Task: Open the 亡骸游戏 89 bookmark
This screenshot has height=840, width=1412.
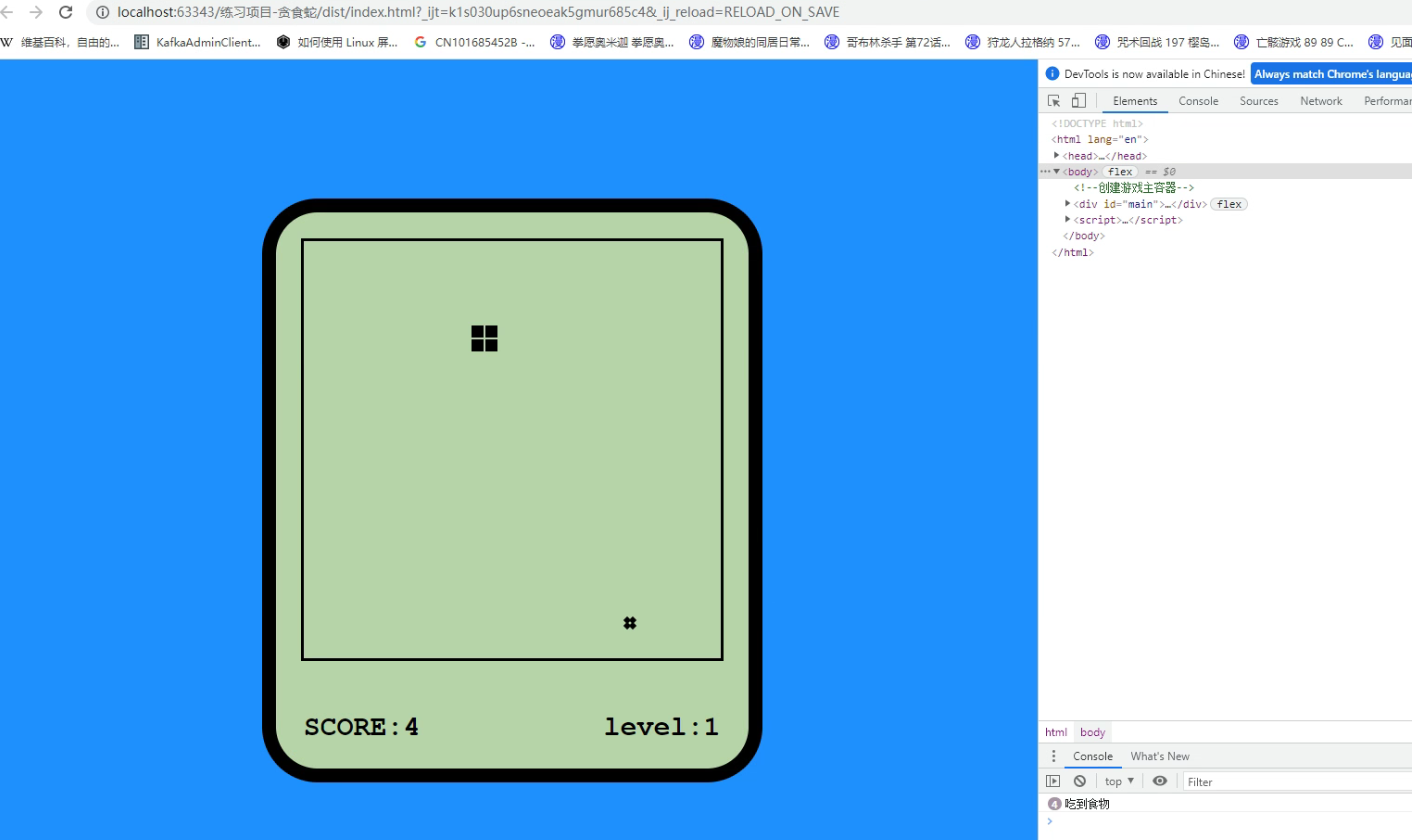Action: (x=1294, y=42)
